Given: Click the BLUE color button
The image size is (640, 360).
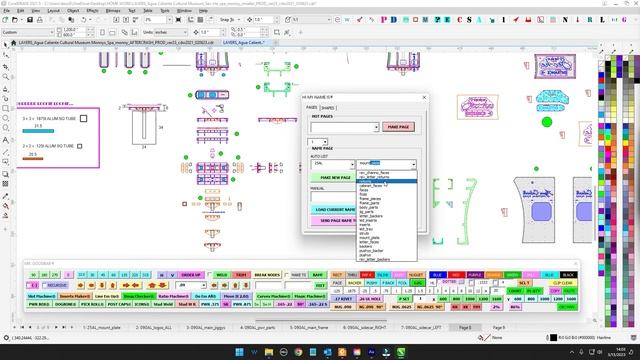Looking at the screenshot, I should pyautogui.click(x=437, y=275).
